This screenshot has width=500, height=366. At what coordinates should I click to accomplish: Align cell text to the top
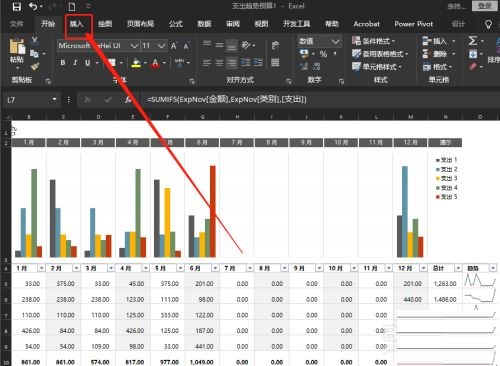(207, 44)
